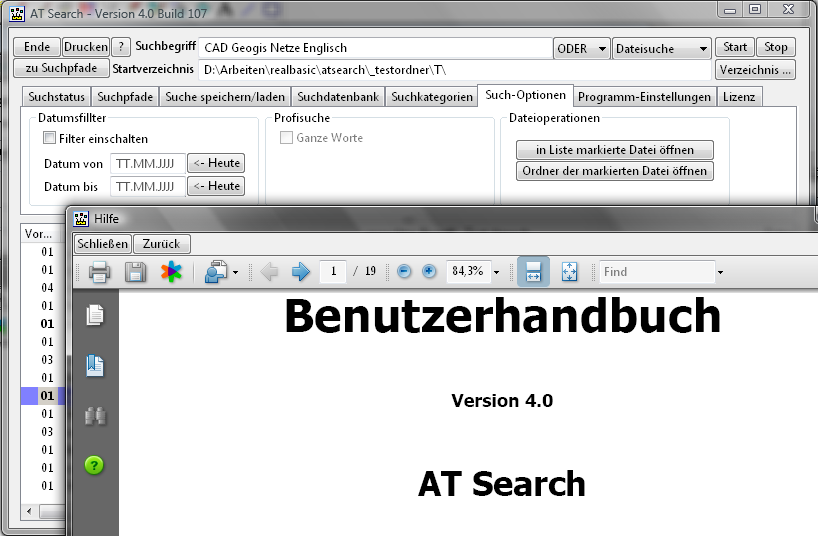This screenshot has height=536, width=818.
Task: Click the Startverzeichnis path field
Action: [x=454, y=70]
